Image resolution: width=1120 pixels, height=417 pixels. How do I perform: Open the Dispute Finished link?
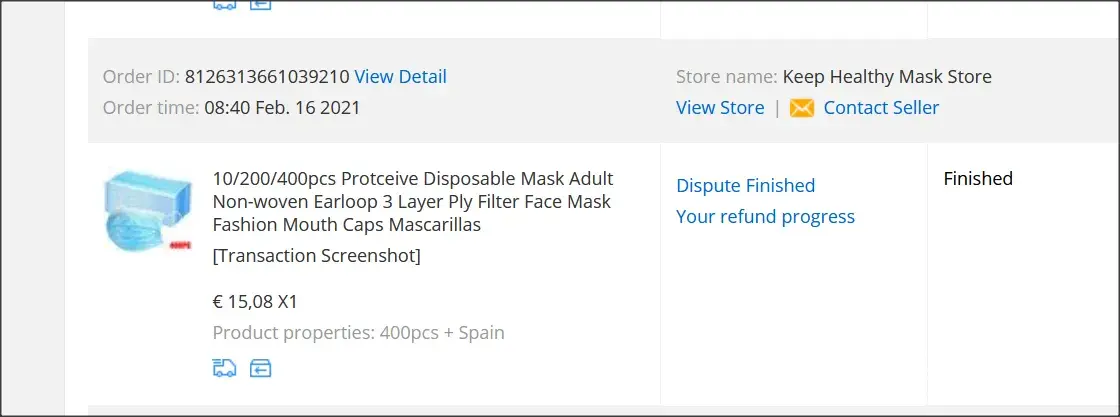(x=745, y=185)
